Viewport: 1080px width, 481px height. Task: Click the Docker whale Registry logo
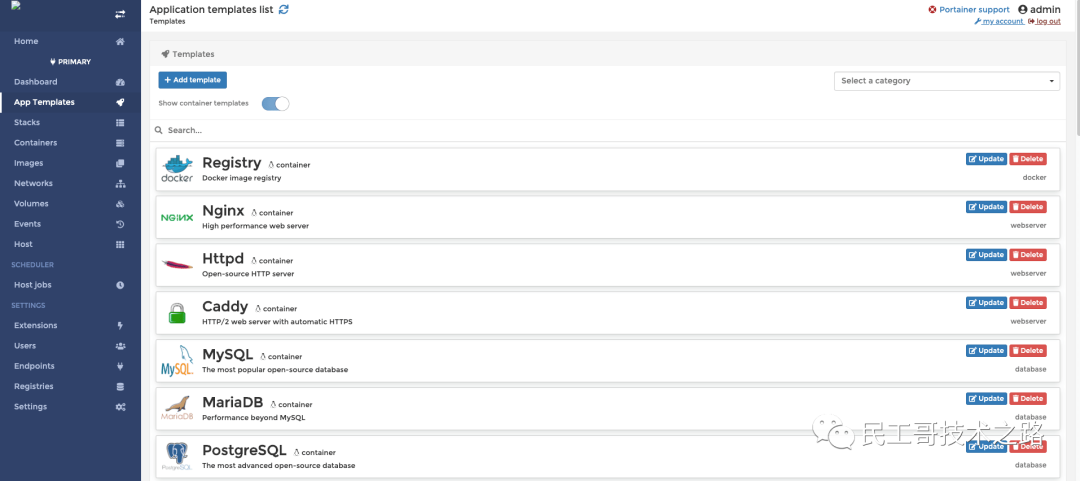177,169
